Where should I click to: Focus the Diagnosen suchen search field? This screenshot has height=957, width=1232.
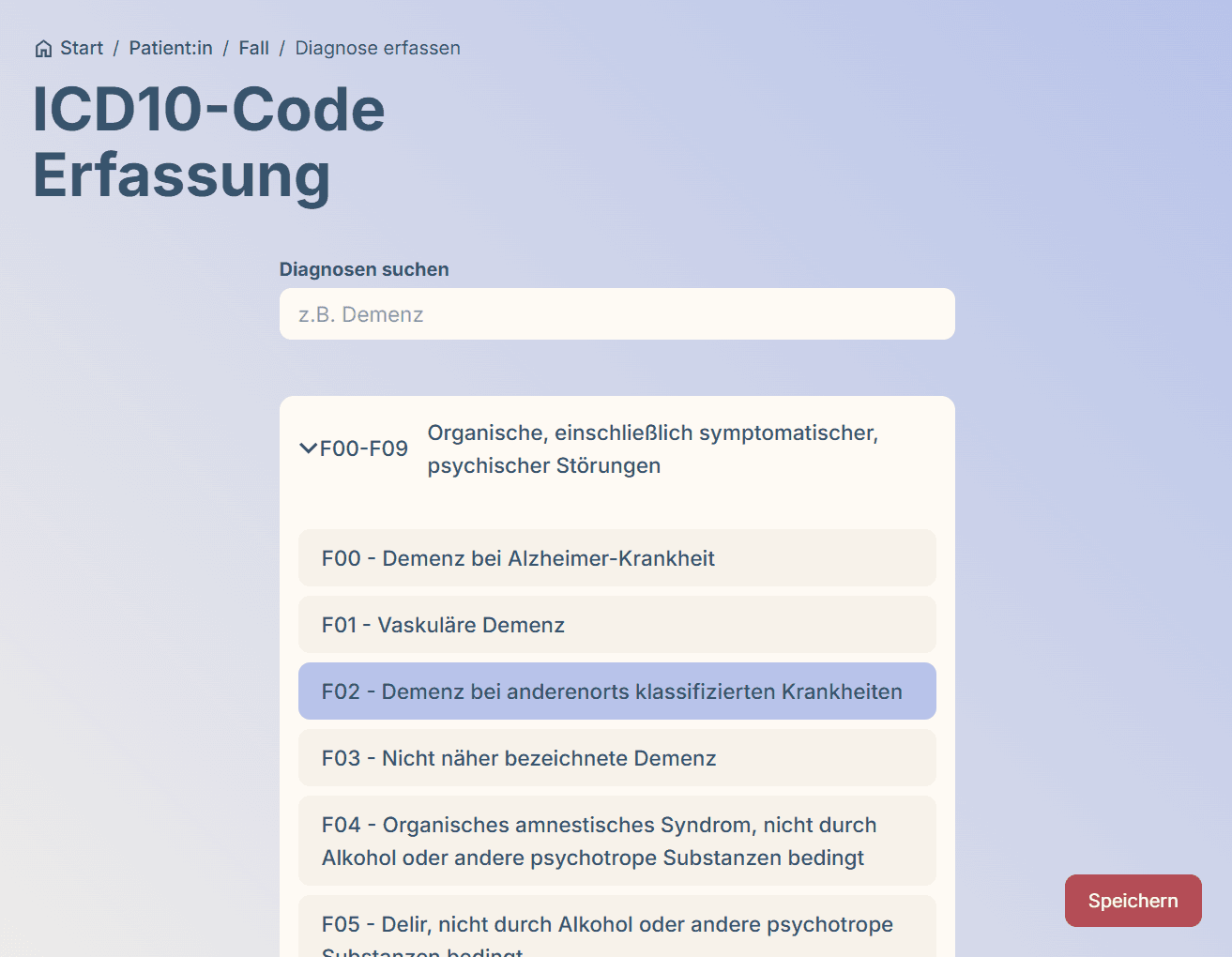pyautogui.click(x=617, y=314)
